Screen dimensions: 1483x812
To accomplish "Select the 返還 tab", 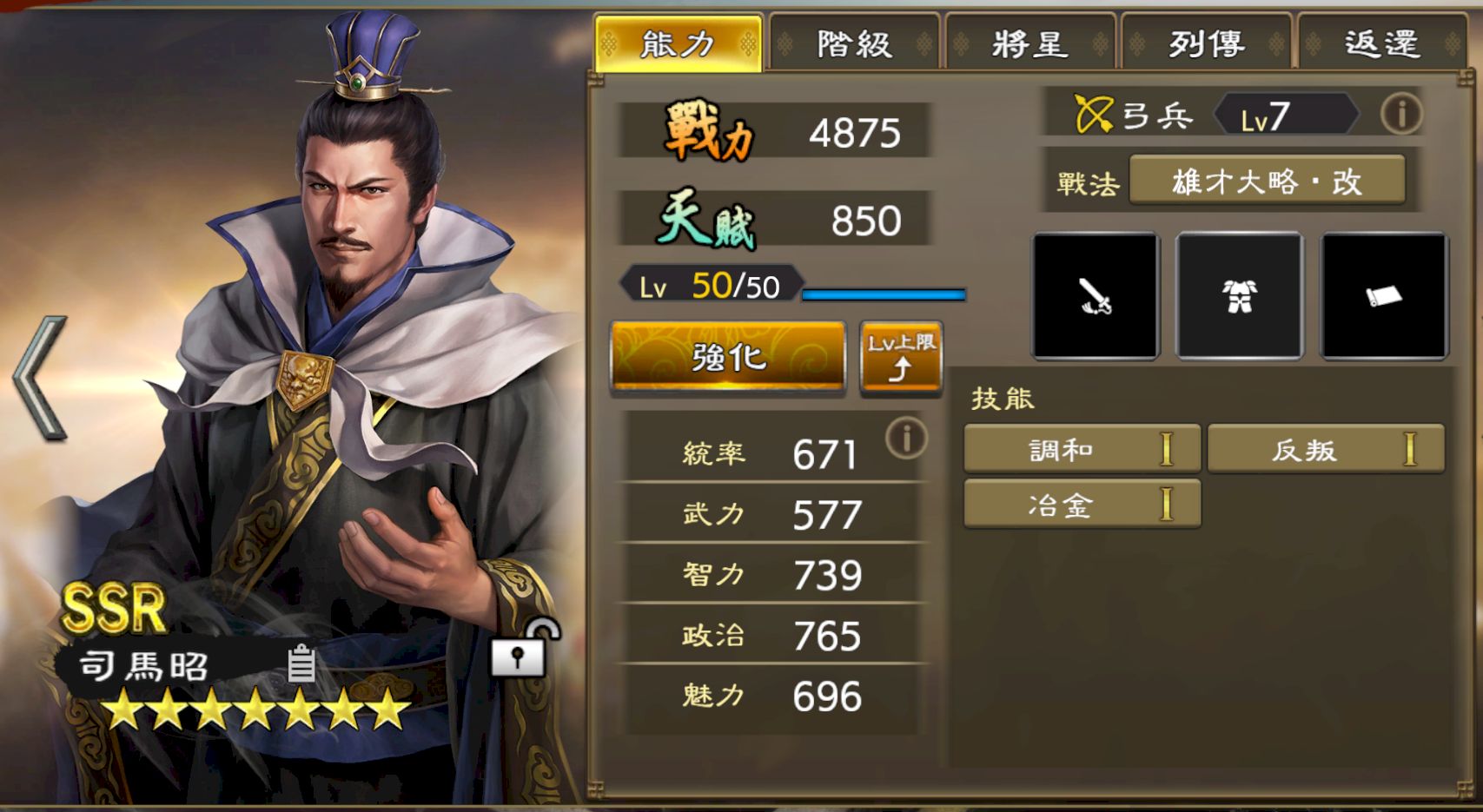I will (1381, 43).
